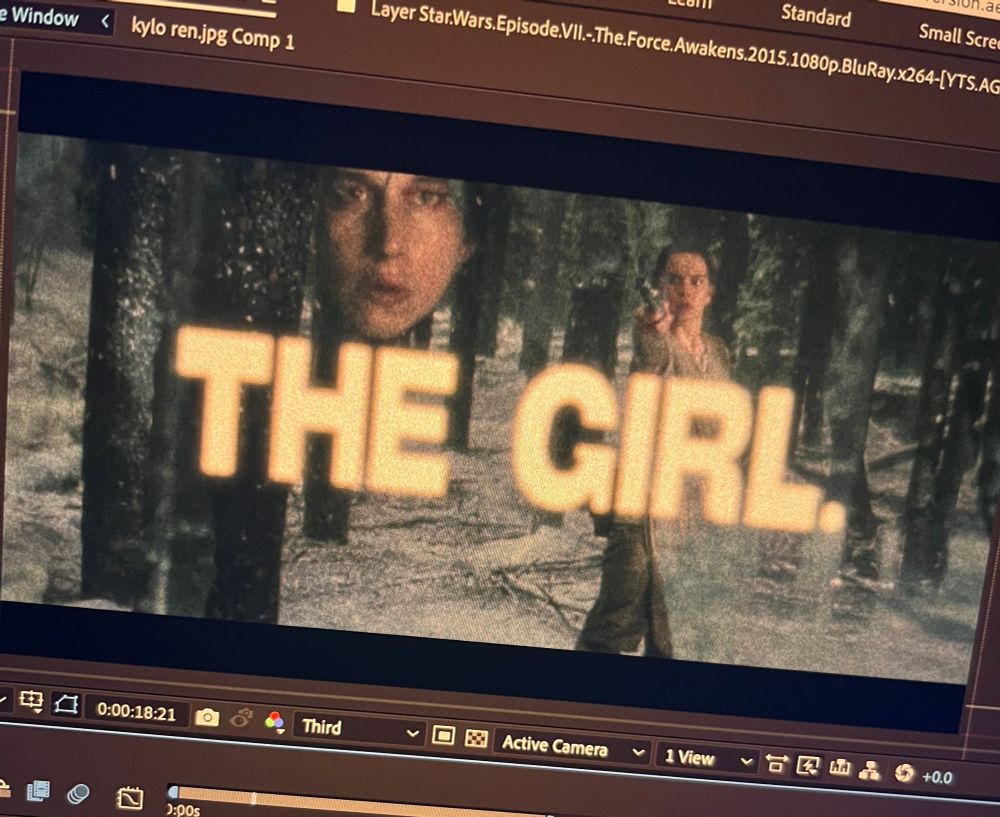Open the color channel display menu
This screenshot has width=1000, height=817.
(275, 722)
